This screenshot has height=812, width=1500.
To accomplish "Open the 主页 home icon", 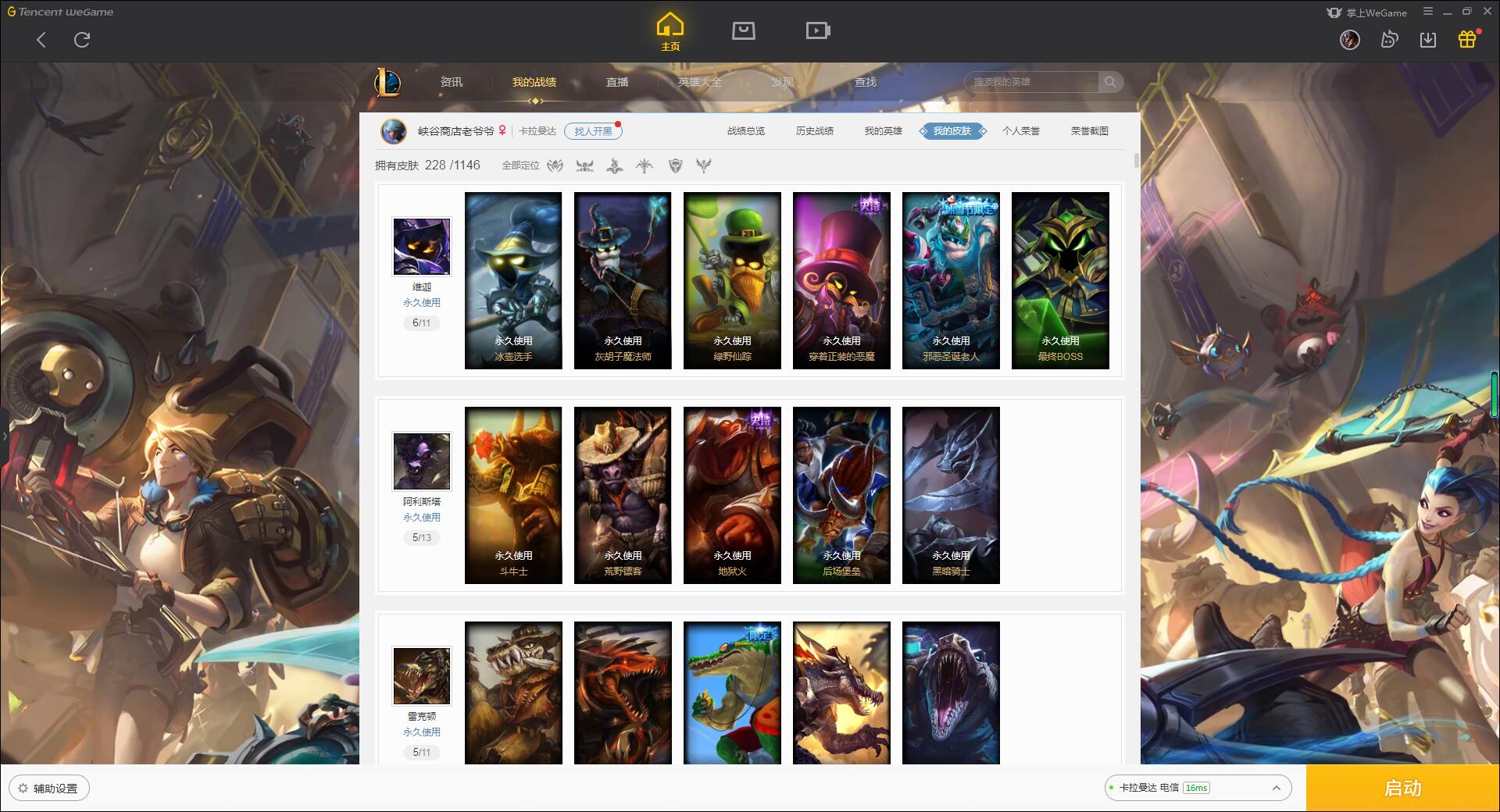I will coord(670,31).
